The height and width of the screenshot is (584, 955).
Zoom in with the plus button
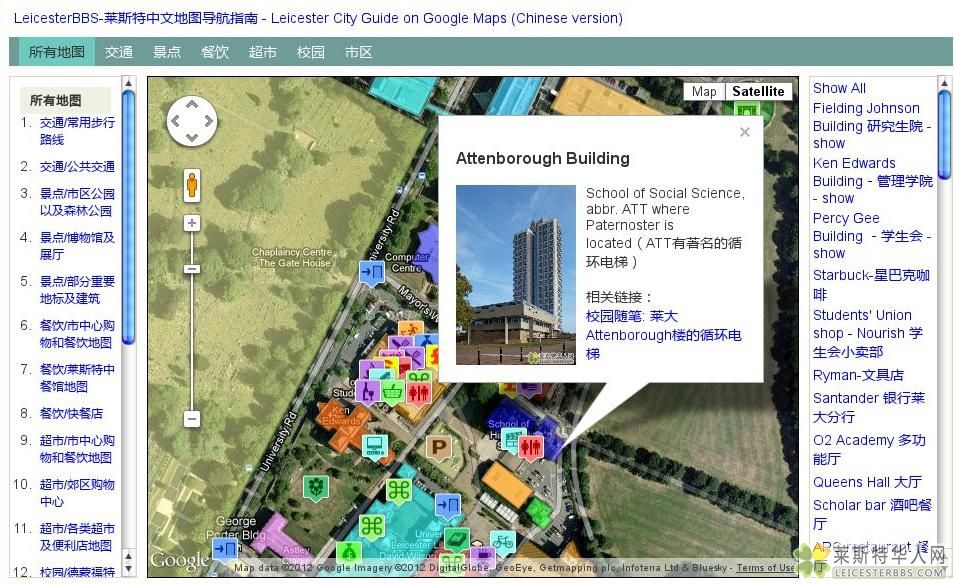(192, 223)
